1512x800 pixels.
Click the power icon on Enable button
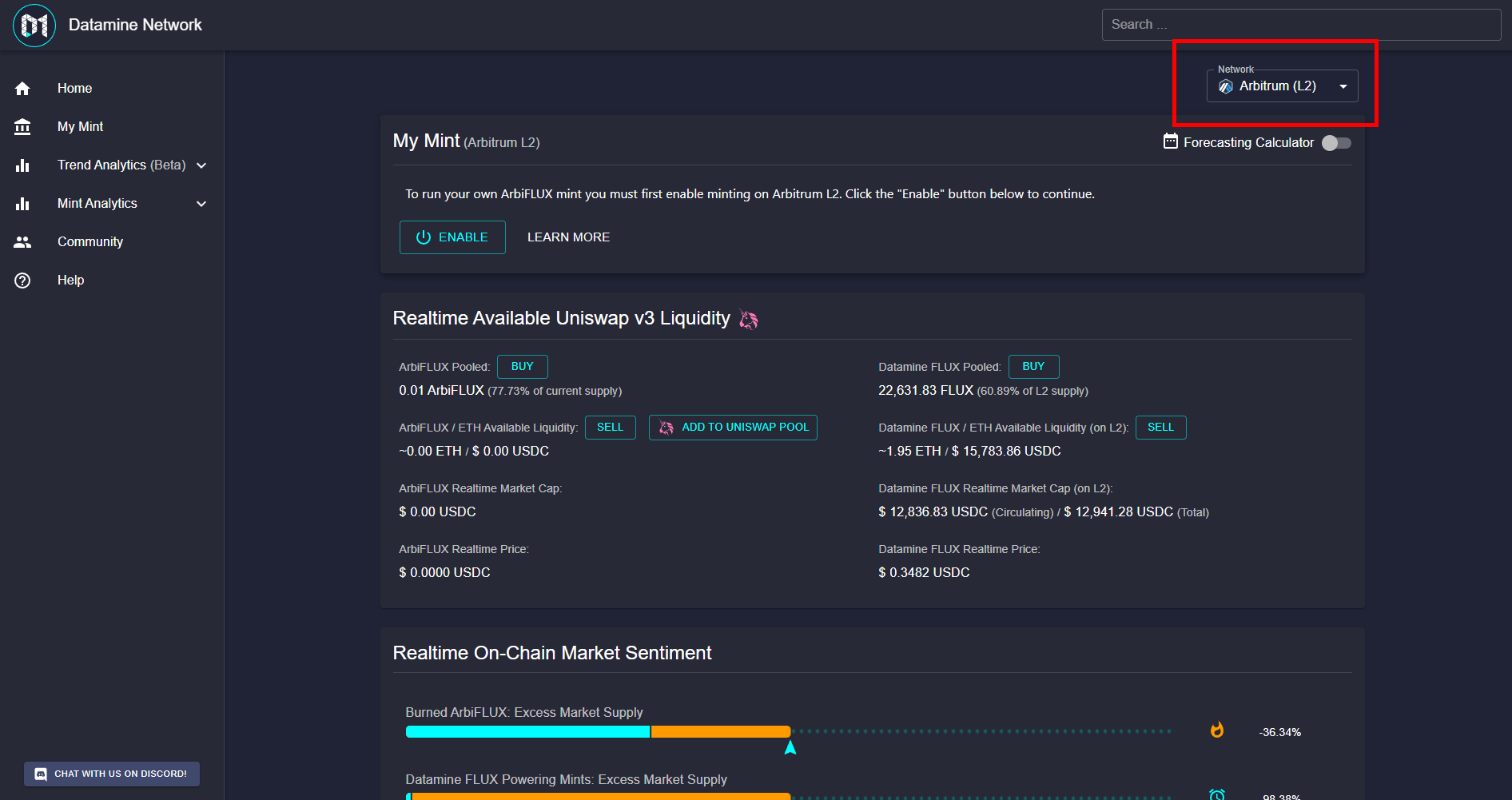(x=424, y=237)
